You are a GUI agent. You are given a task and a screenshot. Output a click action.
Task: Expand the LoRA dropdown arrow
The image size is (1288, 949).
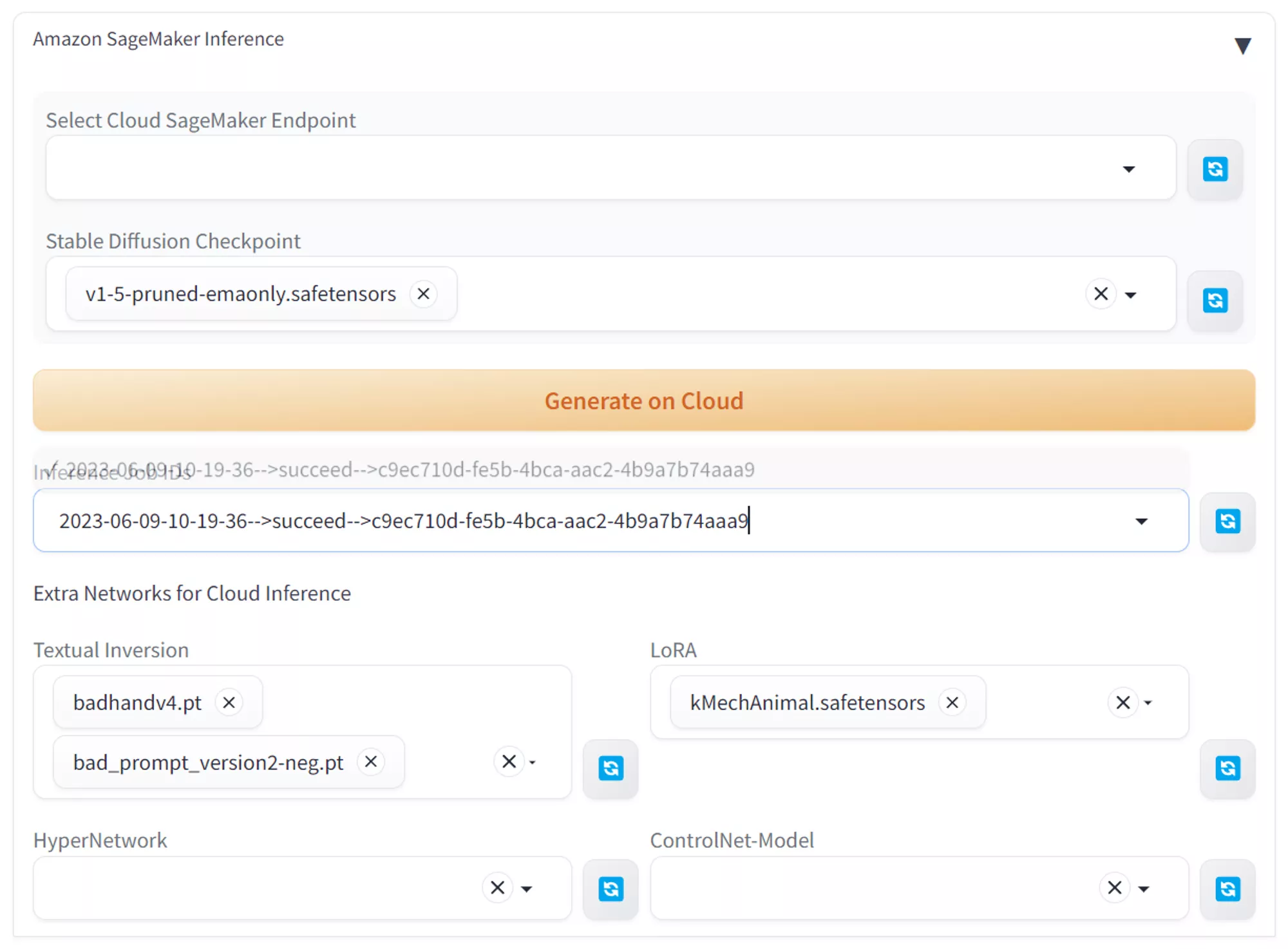pos(1148,703)
